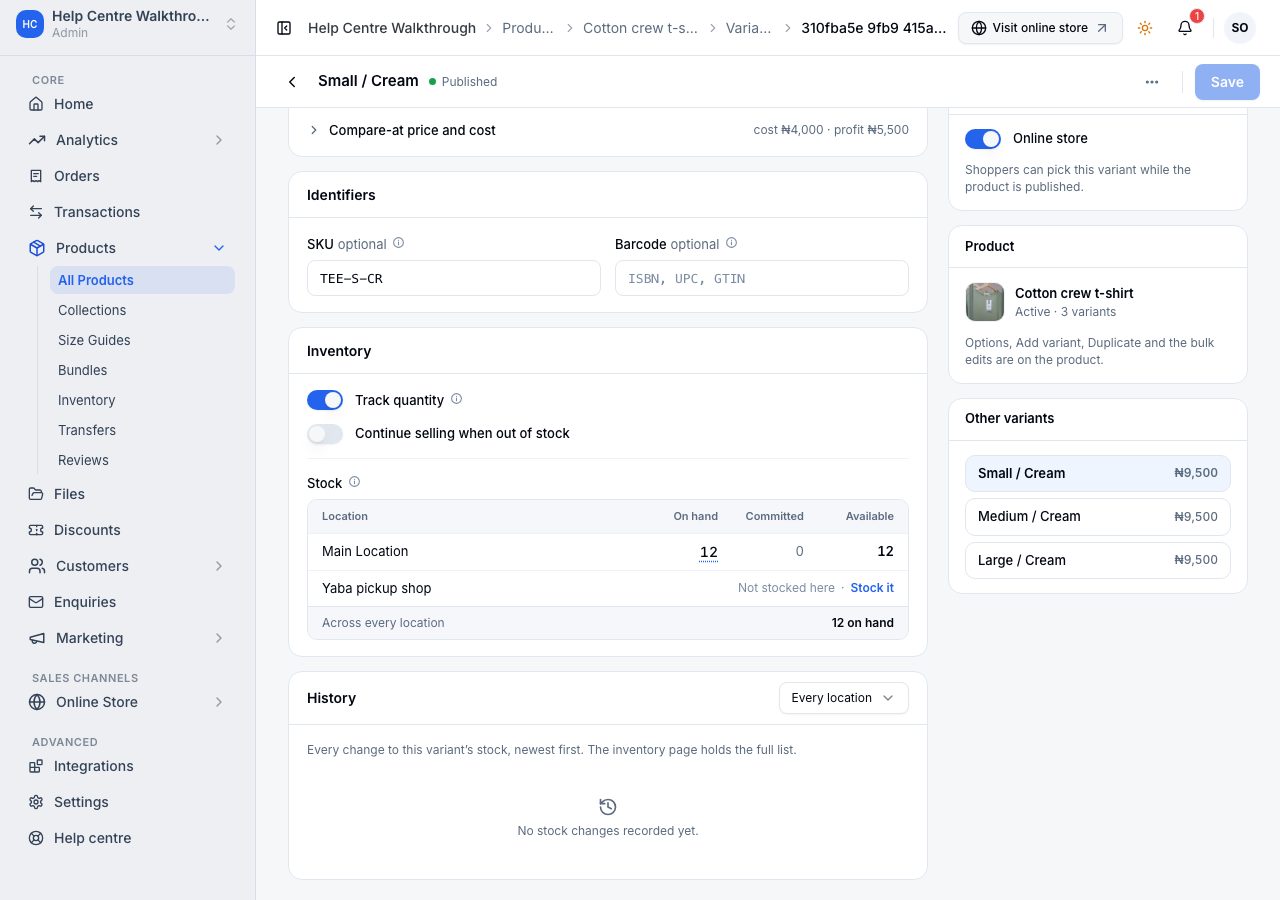Expand the Analytics submenu chevron
Screen dimensions: 1280x900
tap(219, 140)
